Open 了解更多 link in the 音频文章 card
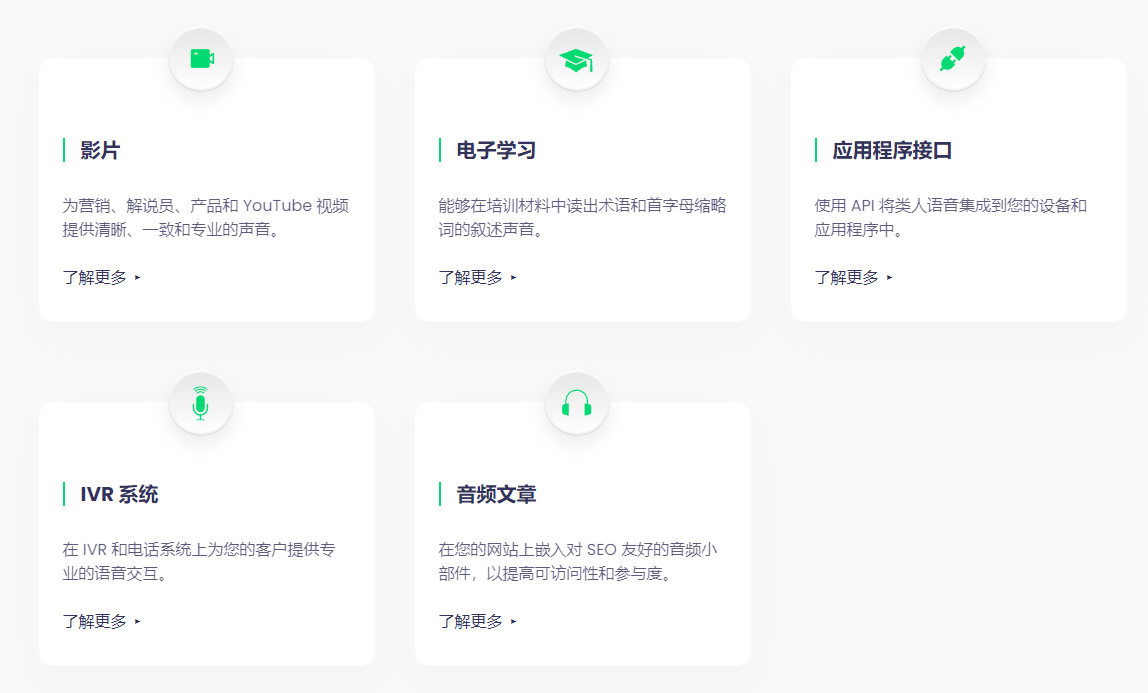 471,622
